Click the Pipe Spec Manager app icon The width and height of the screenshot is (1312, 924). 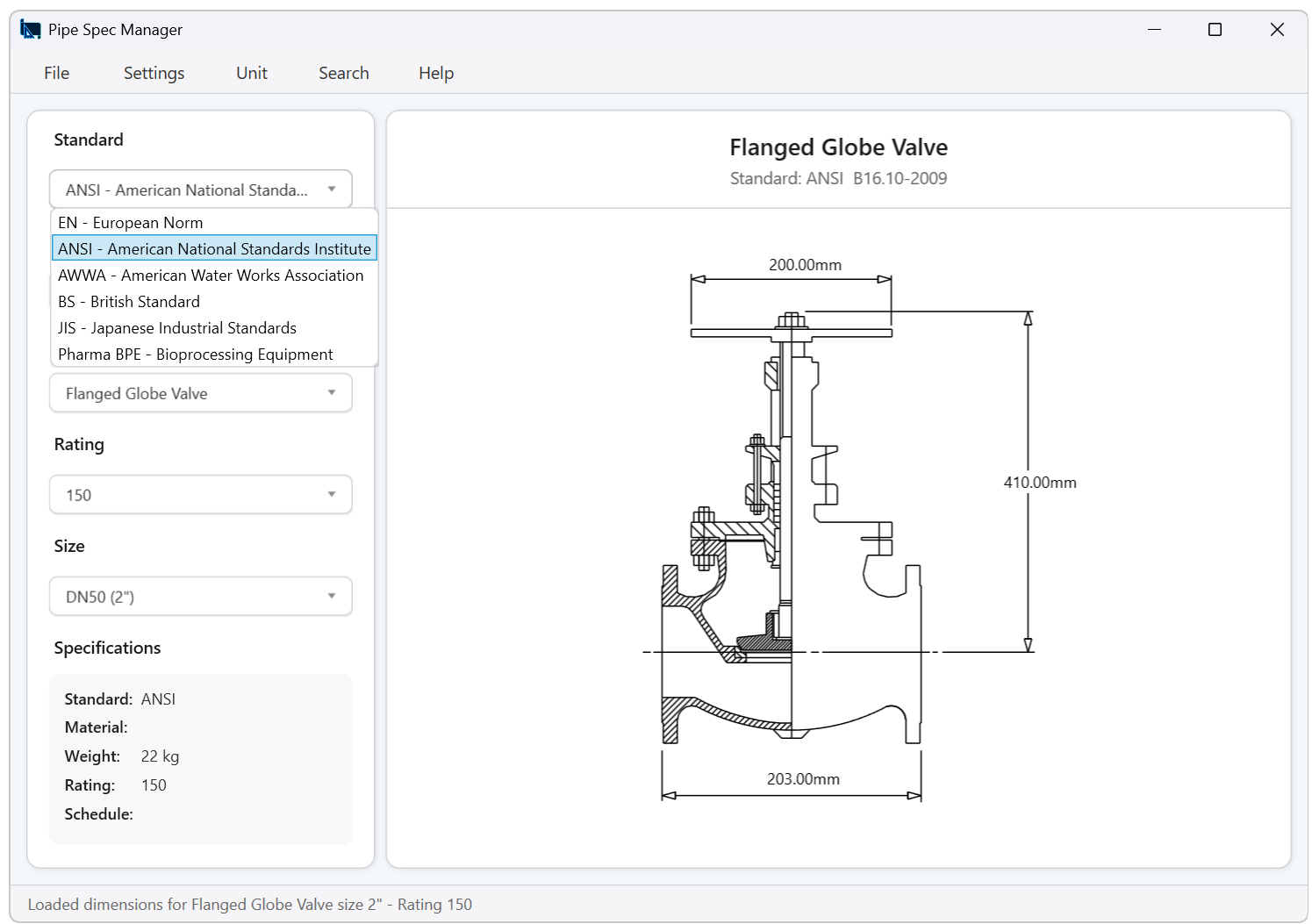pyautogui.click(x=31, y=30)
